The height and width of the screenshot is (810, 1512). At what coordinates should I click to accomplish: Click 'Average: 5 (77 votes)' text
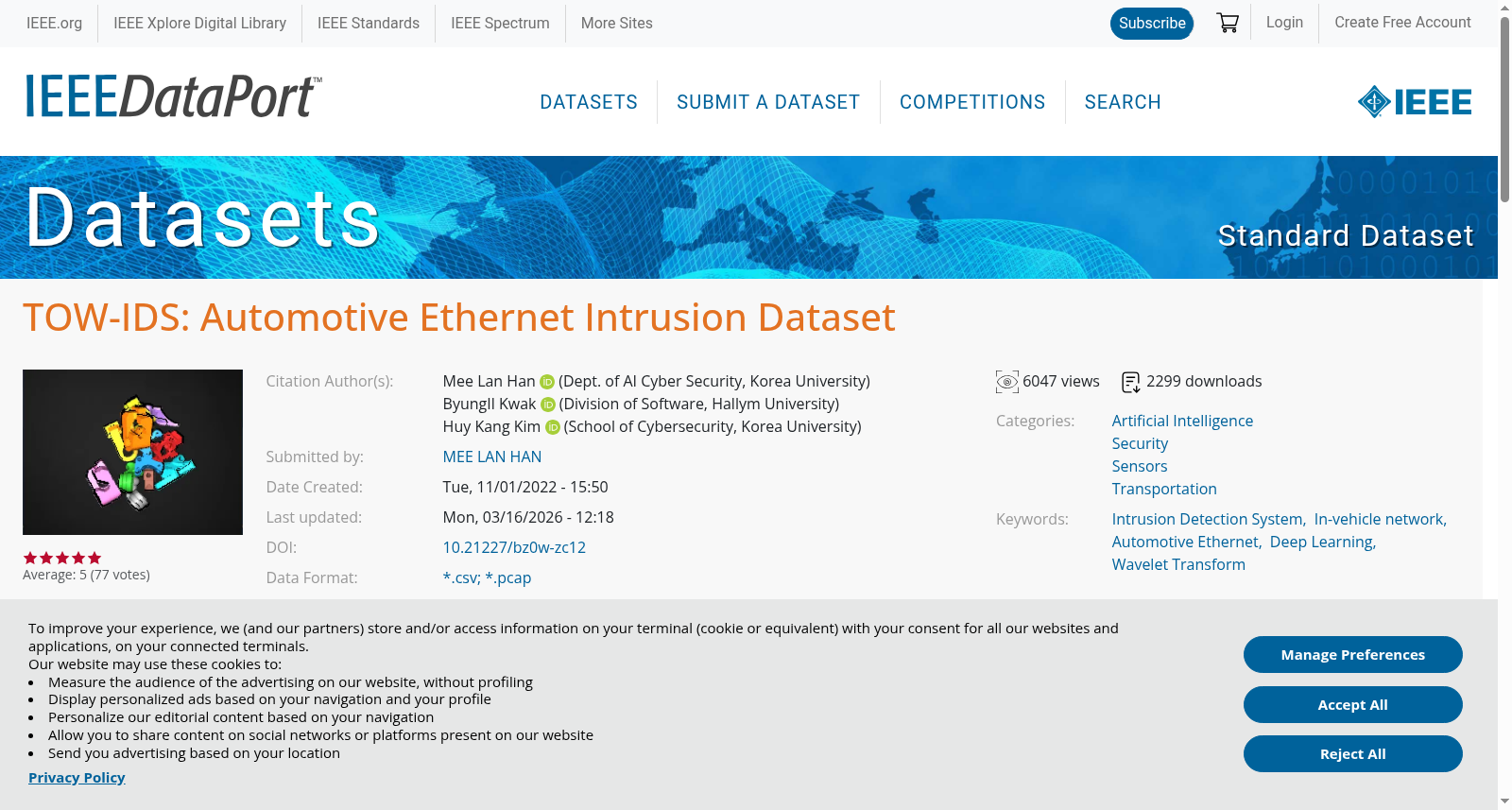(86, 575)
